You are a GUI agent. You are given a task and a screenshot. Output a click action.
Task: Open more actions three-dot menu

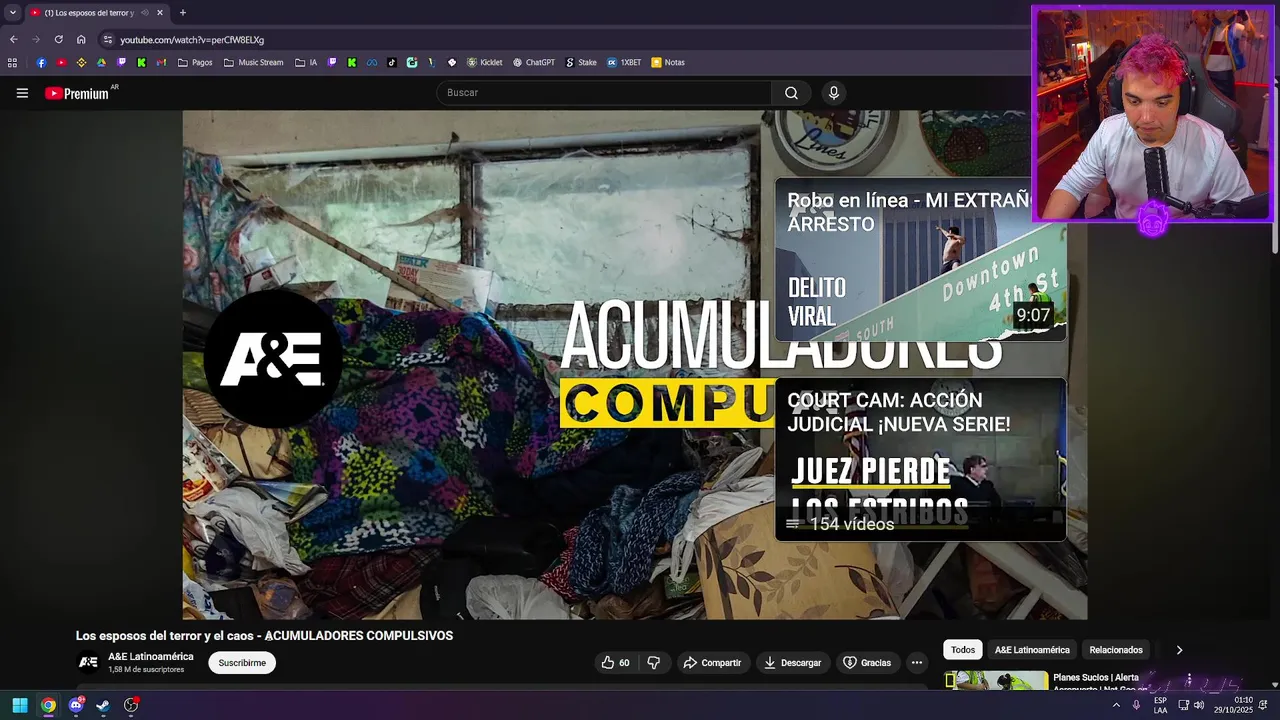[x=916, y=662]
